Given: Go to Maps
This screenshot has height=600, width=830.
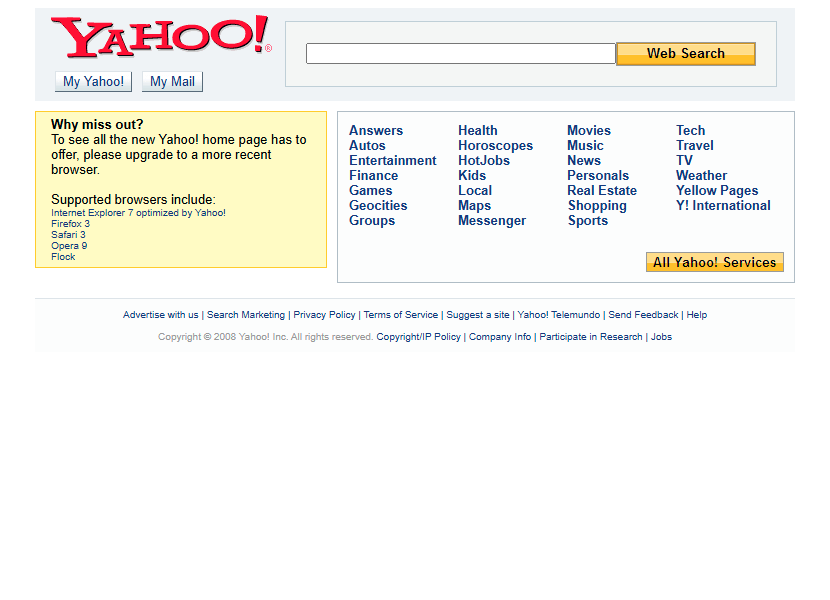Looking at the screenshot, I should click(x=474, y=205).
